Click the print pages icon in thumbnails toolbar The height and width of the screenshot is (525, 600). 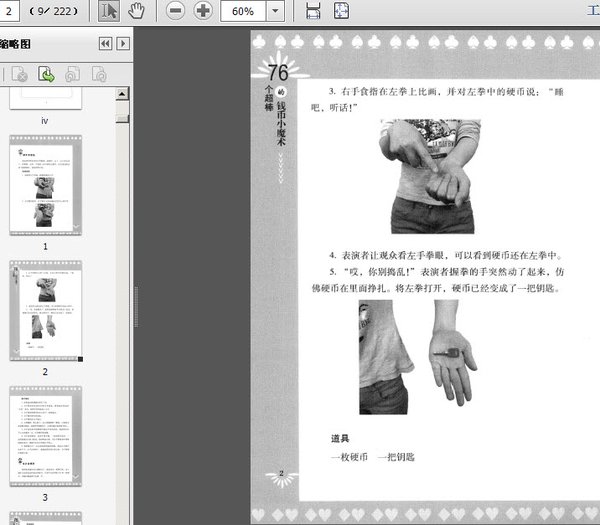pyautogui.click(x=73, y=74)
